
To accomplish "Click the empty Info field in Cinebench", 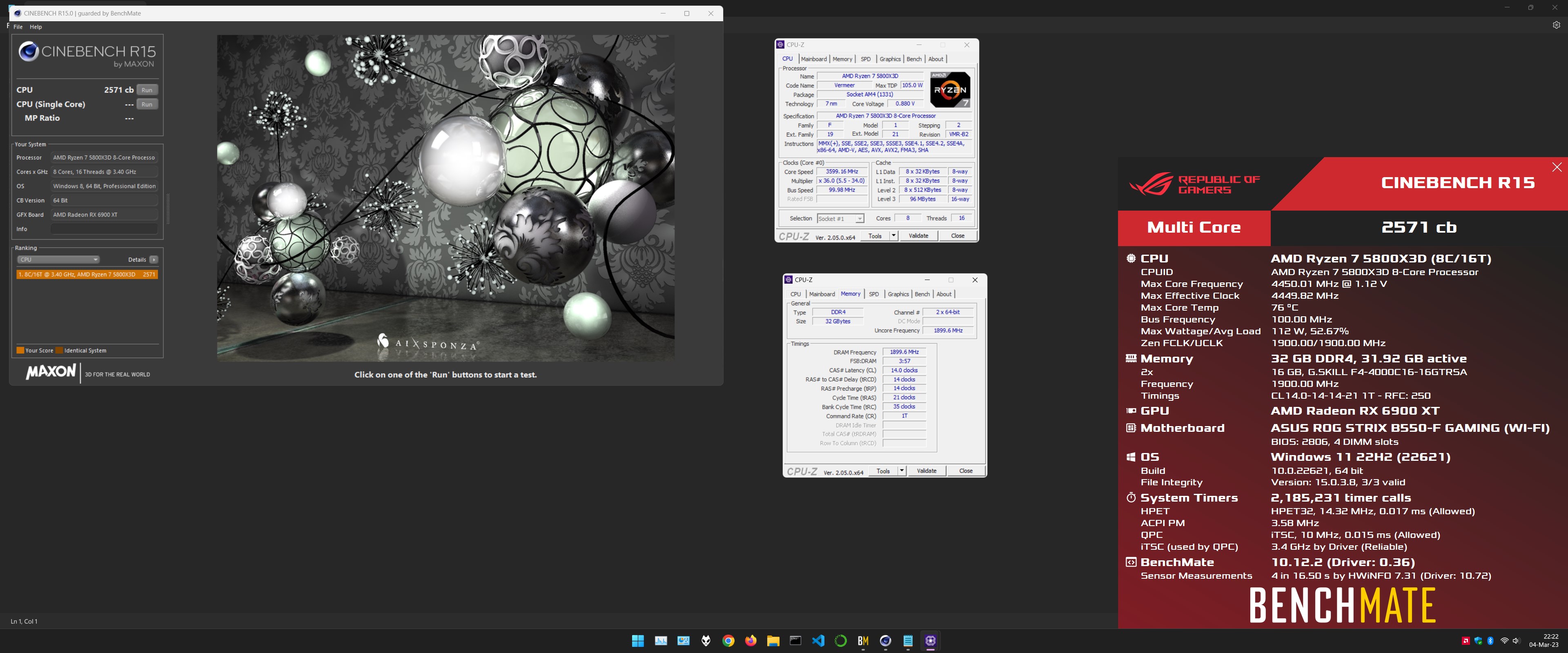I will point(104,229).
